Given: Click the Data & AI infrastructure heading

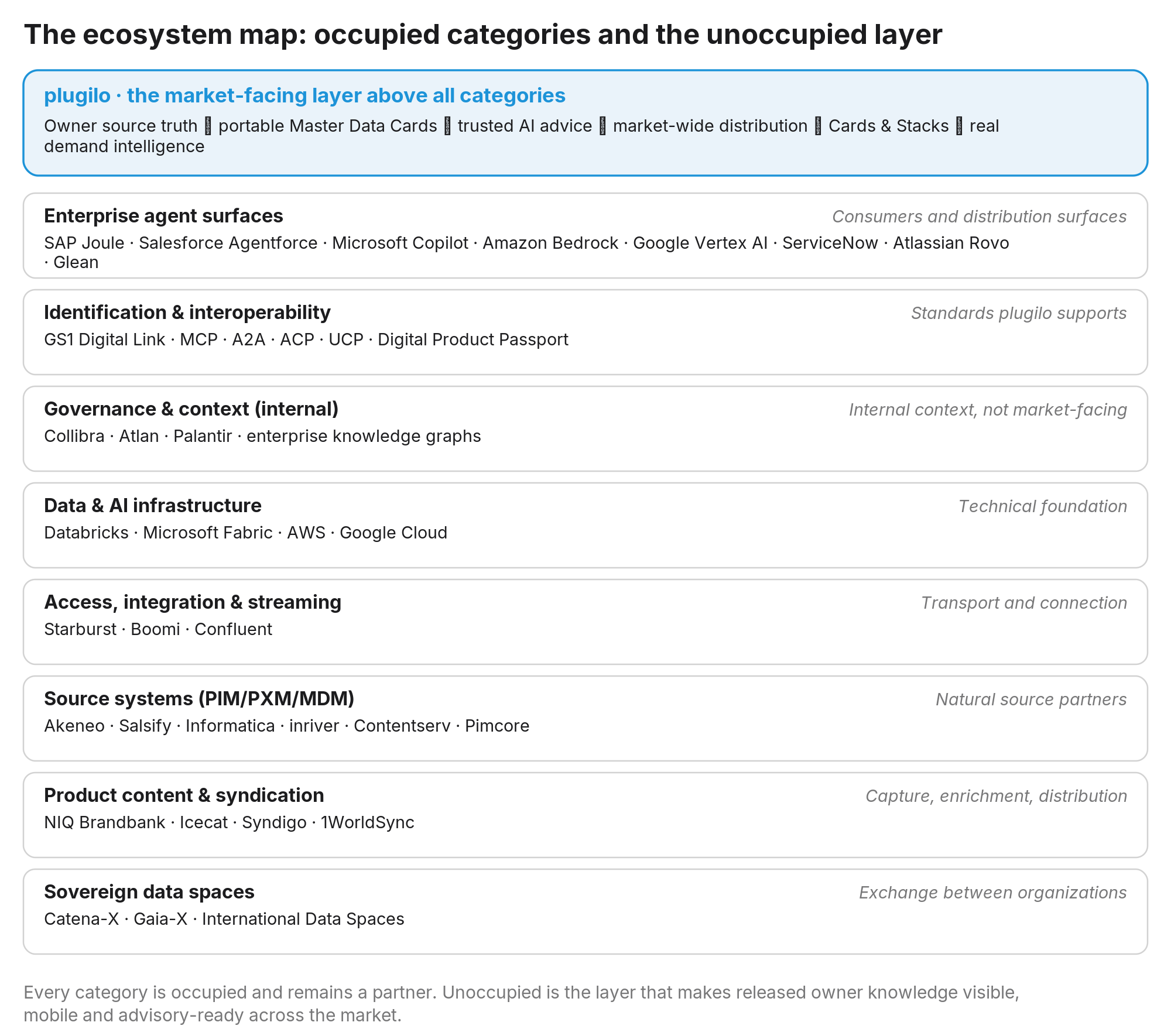Looking at the screenshot, I should (153, 506).
